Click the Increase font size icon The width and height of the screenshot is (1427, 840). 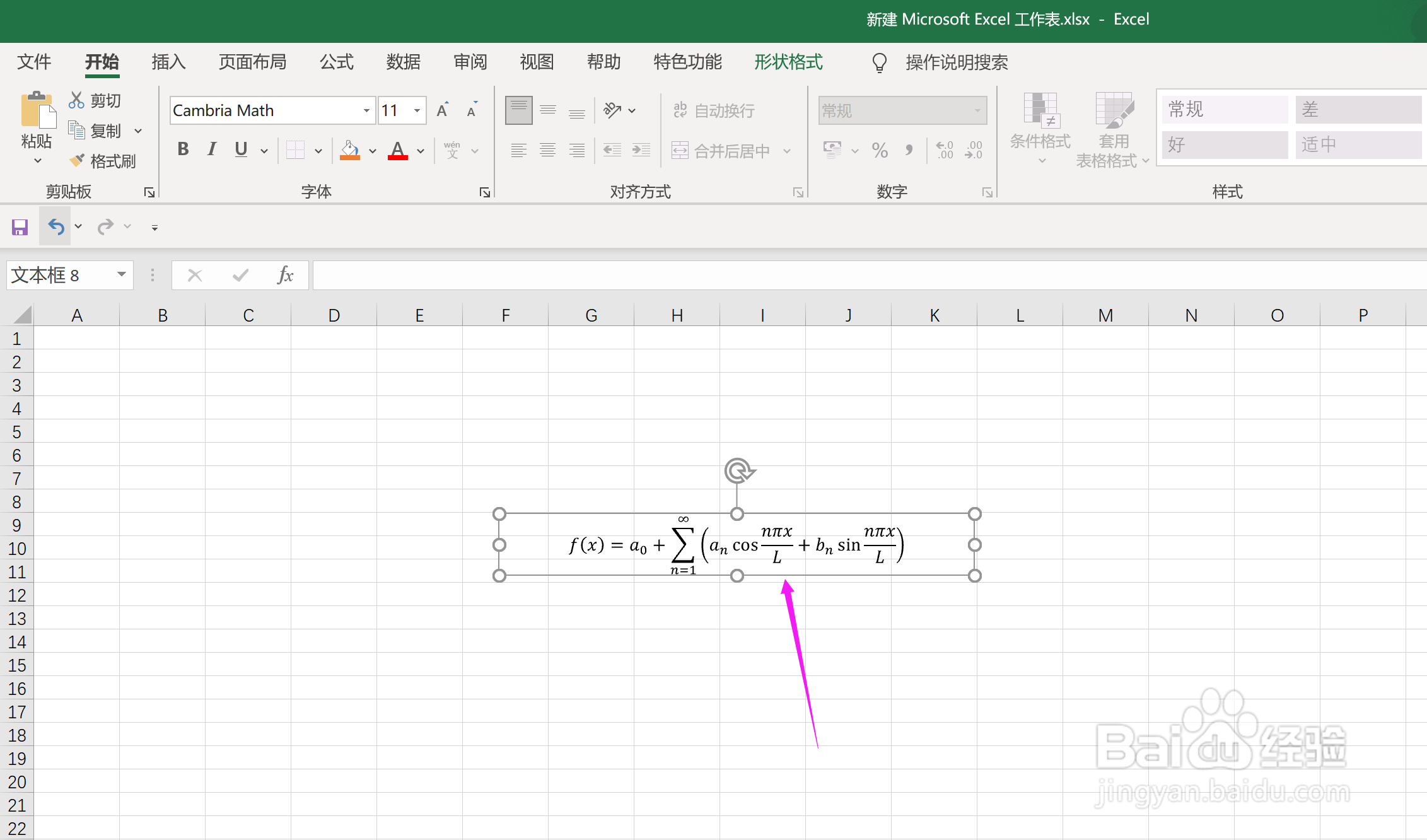click(x=443, y=110)
